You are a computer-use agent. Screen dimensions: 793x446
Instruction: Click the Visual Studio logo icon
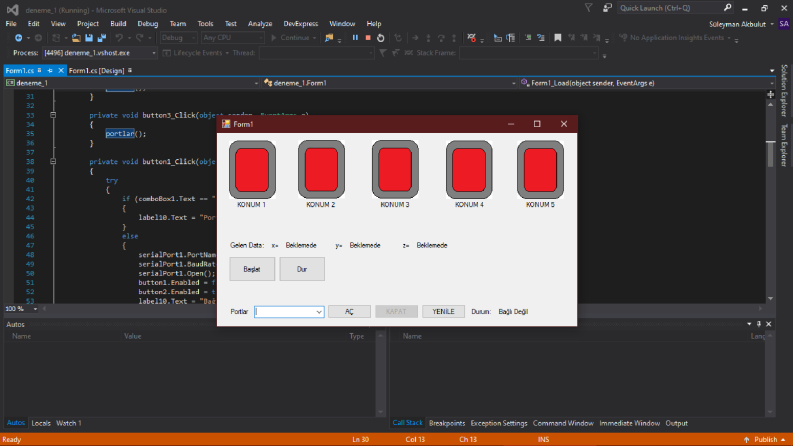coord(13,10)
